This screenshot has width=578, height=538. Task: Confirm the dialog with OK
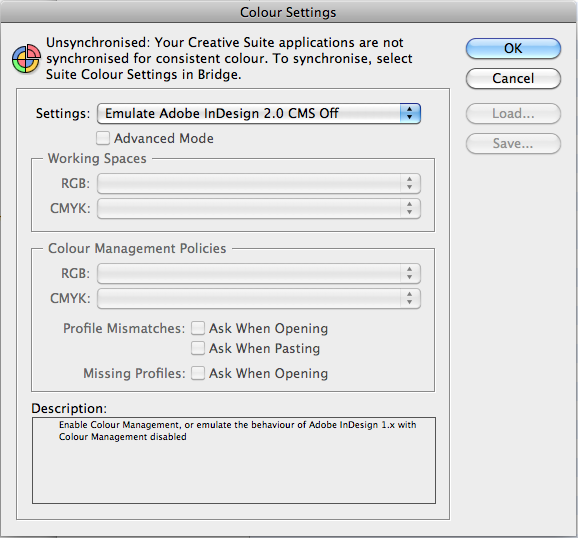click(x=513, y=48)
